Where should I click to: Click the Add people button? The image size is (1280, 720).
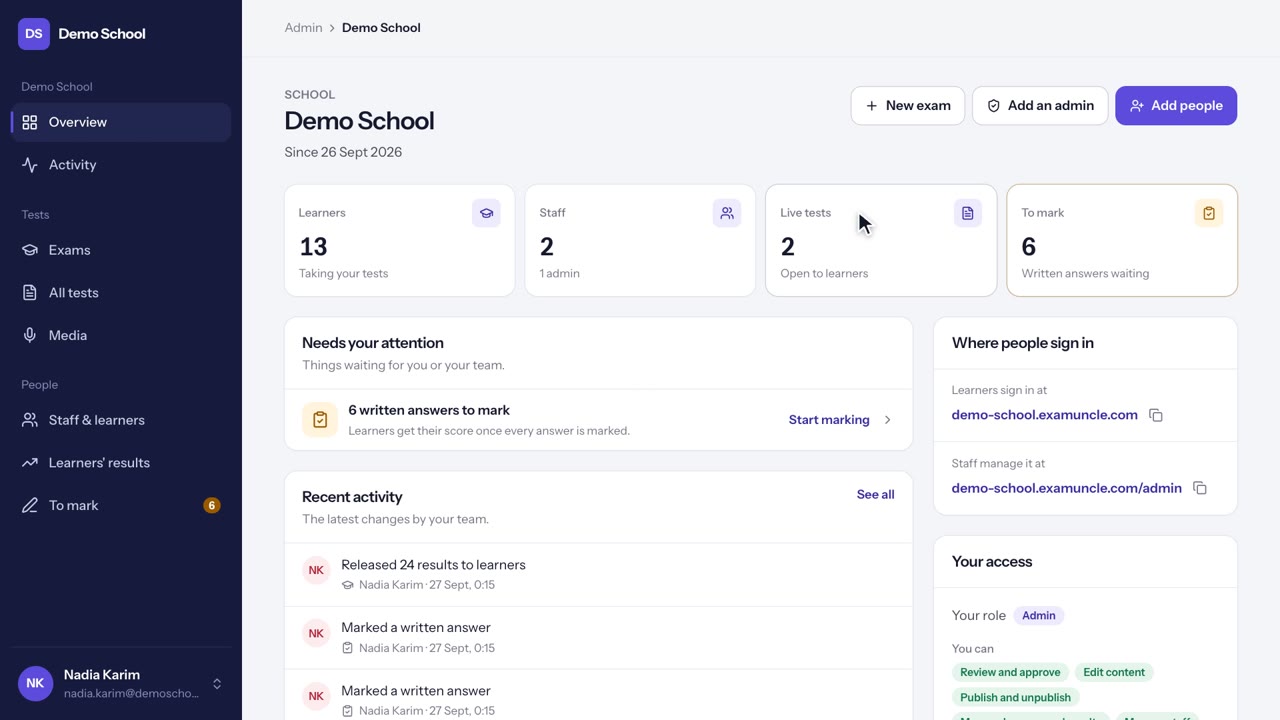click(1176, 106)
